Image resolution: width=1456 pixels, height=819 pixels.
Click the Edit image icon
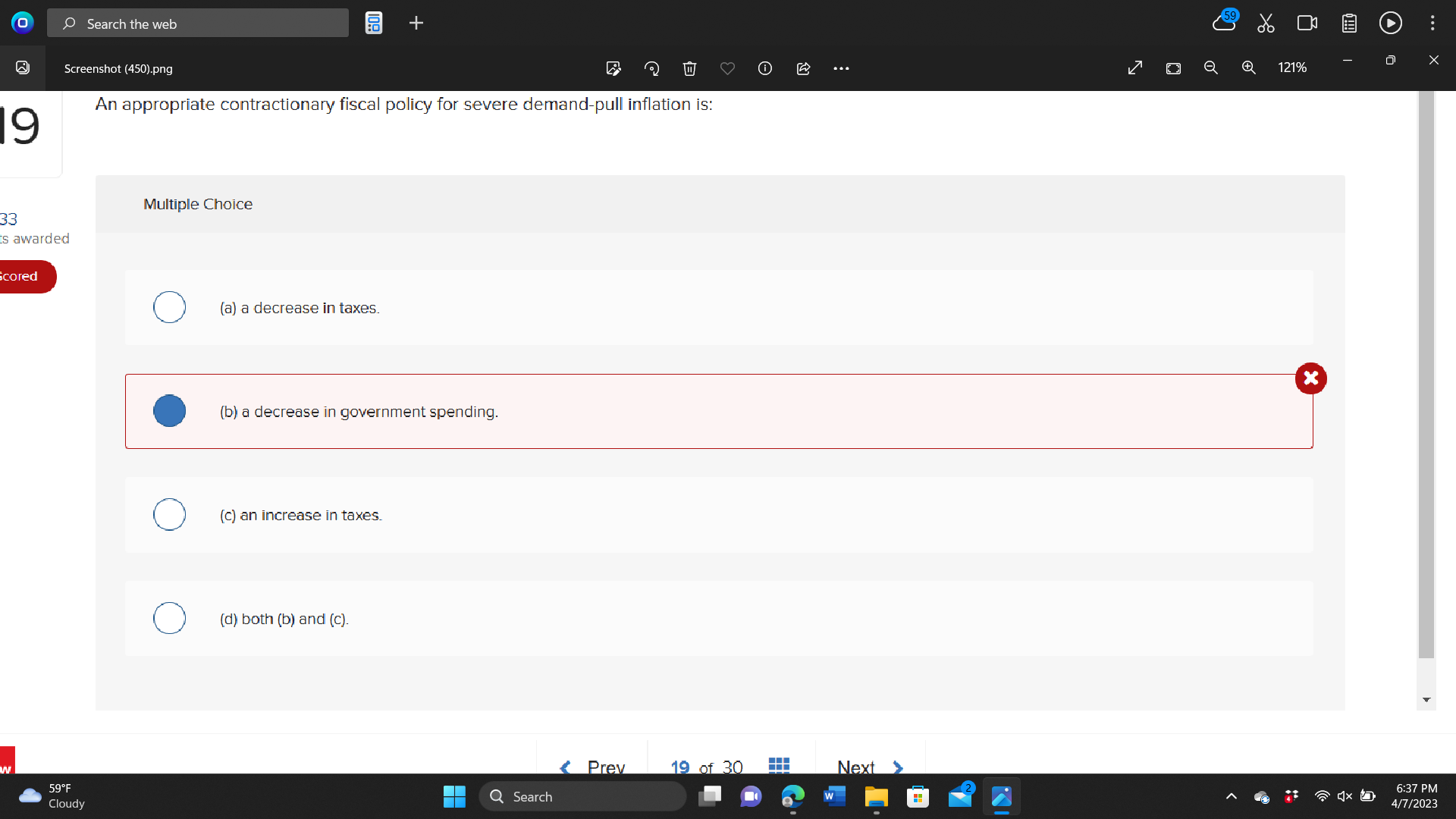(613, 69)
